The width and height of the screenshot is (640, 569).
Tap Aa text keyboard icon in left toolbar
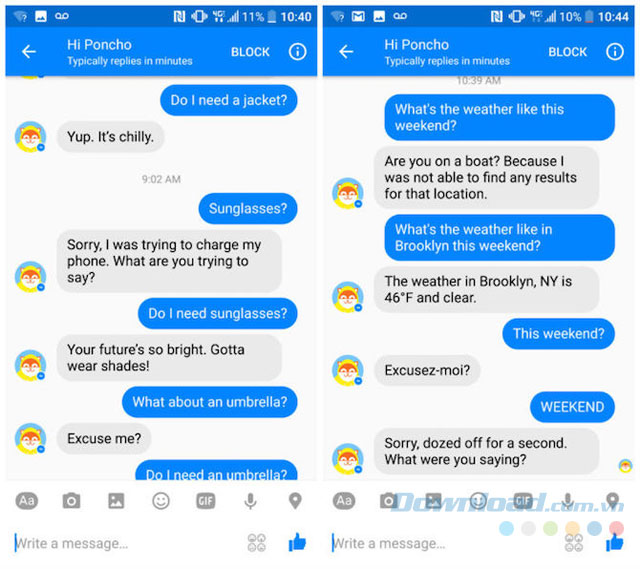point(27,500)
